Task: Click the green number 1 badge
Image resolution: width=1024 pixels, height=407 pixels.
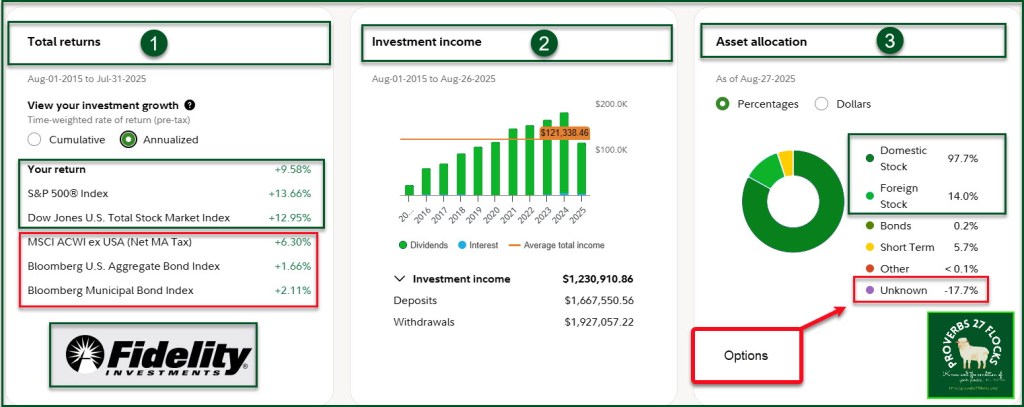Action: (x=153, y=43)
